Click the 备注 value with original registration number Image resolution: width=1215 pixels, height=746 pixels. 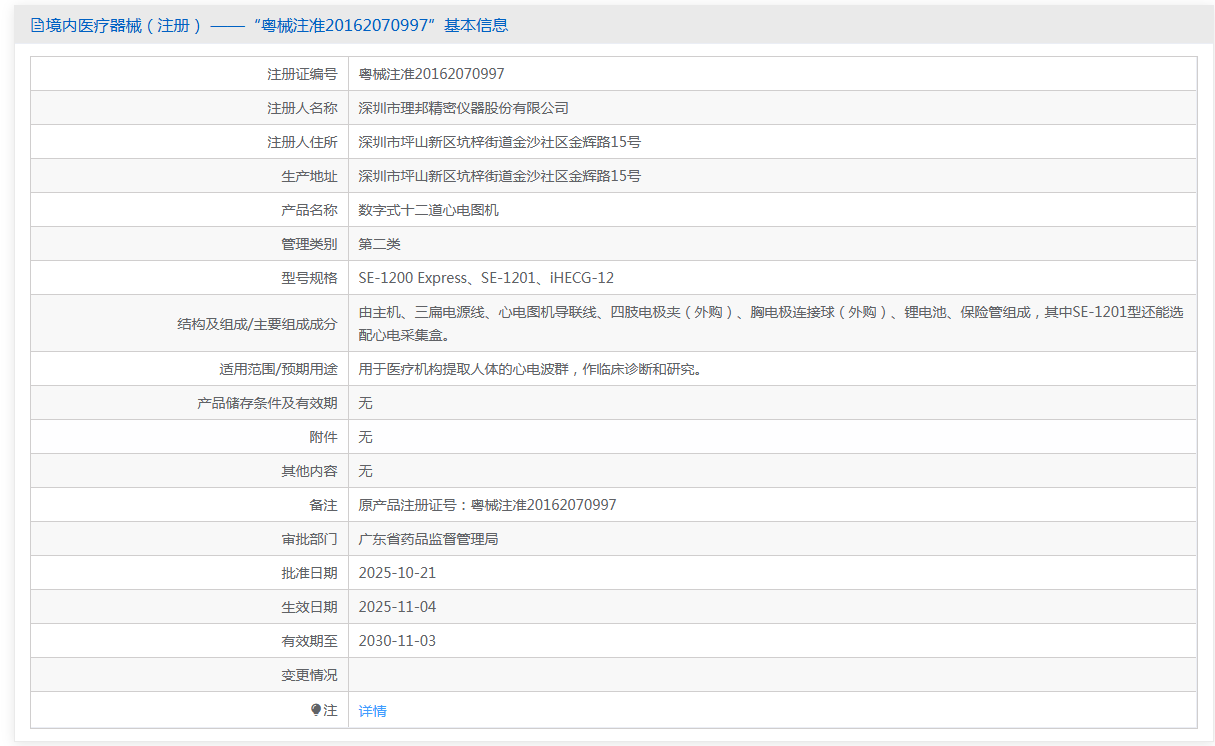click(487, 505)
